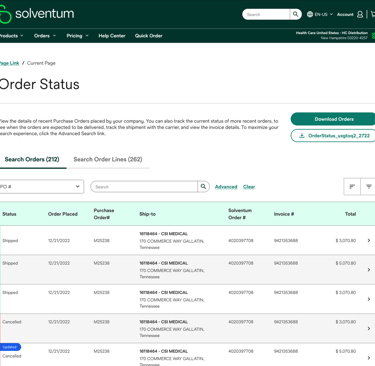Viewport: 375px width, 366px height.
Task: Open the account user icon
Action: [360, 14]
